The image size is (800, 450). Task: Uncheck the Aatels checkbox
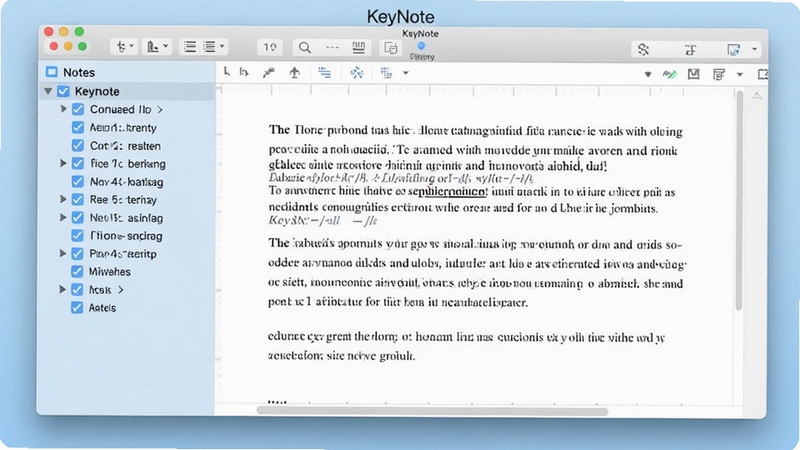[77, 308]
